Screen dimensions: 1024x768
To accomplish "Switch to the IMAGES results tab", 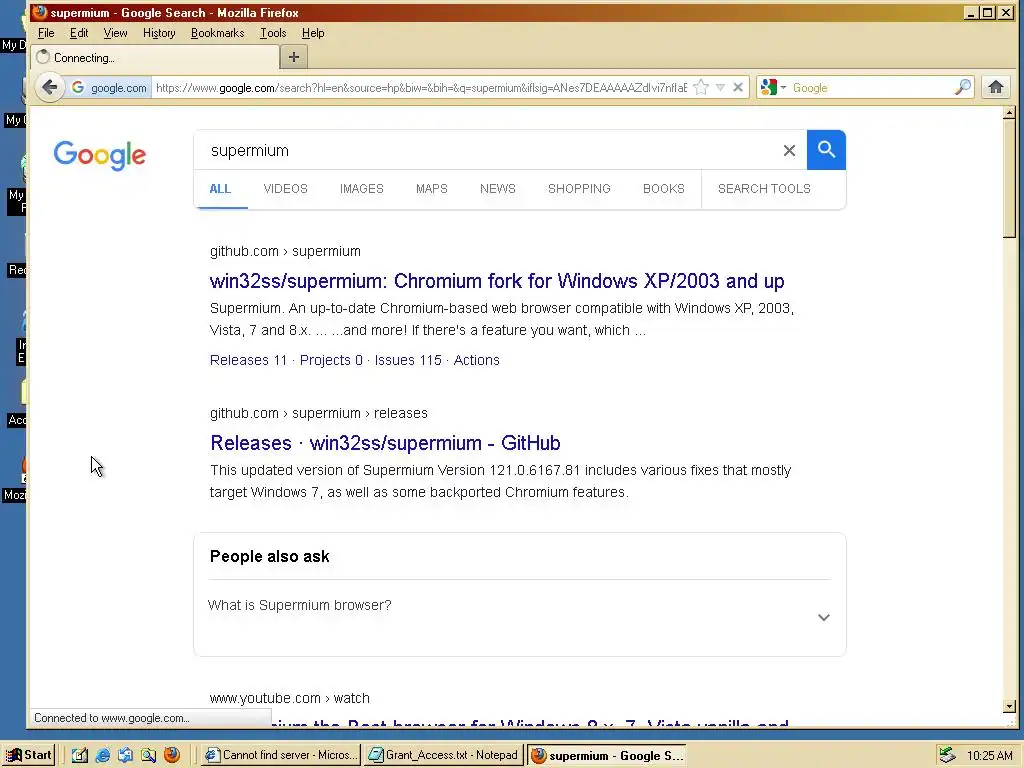I will click(362, 189).
